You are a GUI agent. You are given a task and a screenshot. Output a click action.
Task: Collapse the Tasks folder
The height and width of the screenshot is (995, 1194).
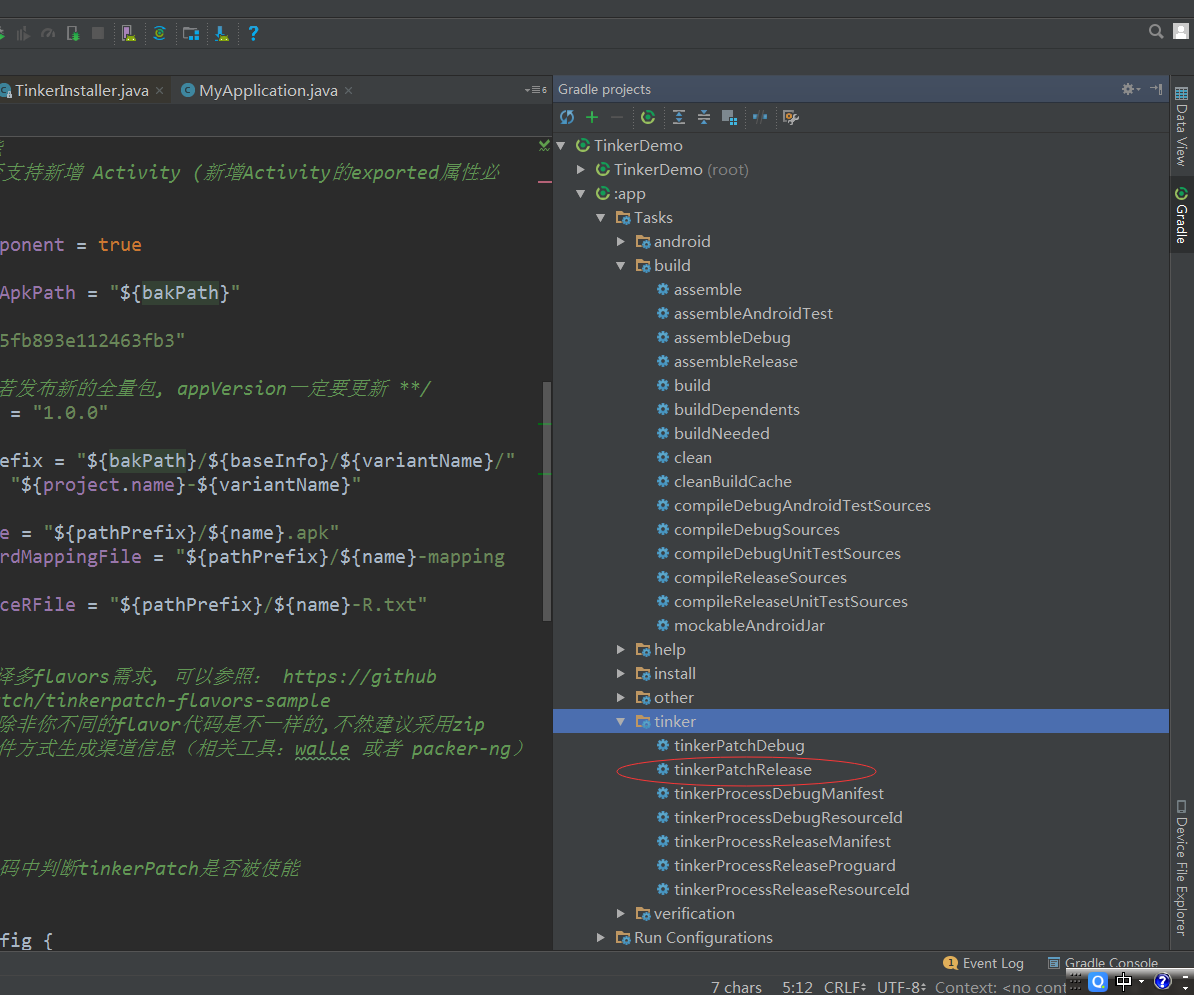tap(601, 218)
